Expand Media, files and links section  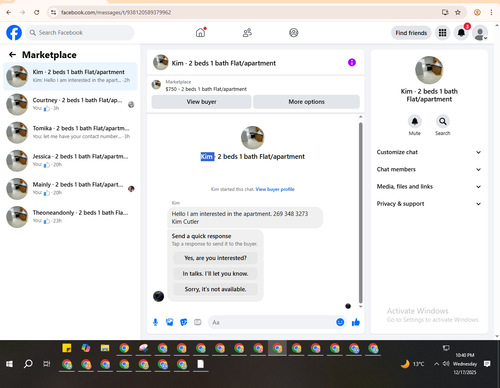[x=429, y=186]
